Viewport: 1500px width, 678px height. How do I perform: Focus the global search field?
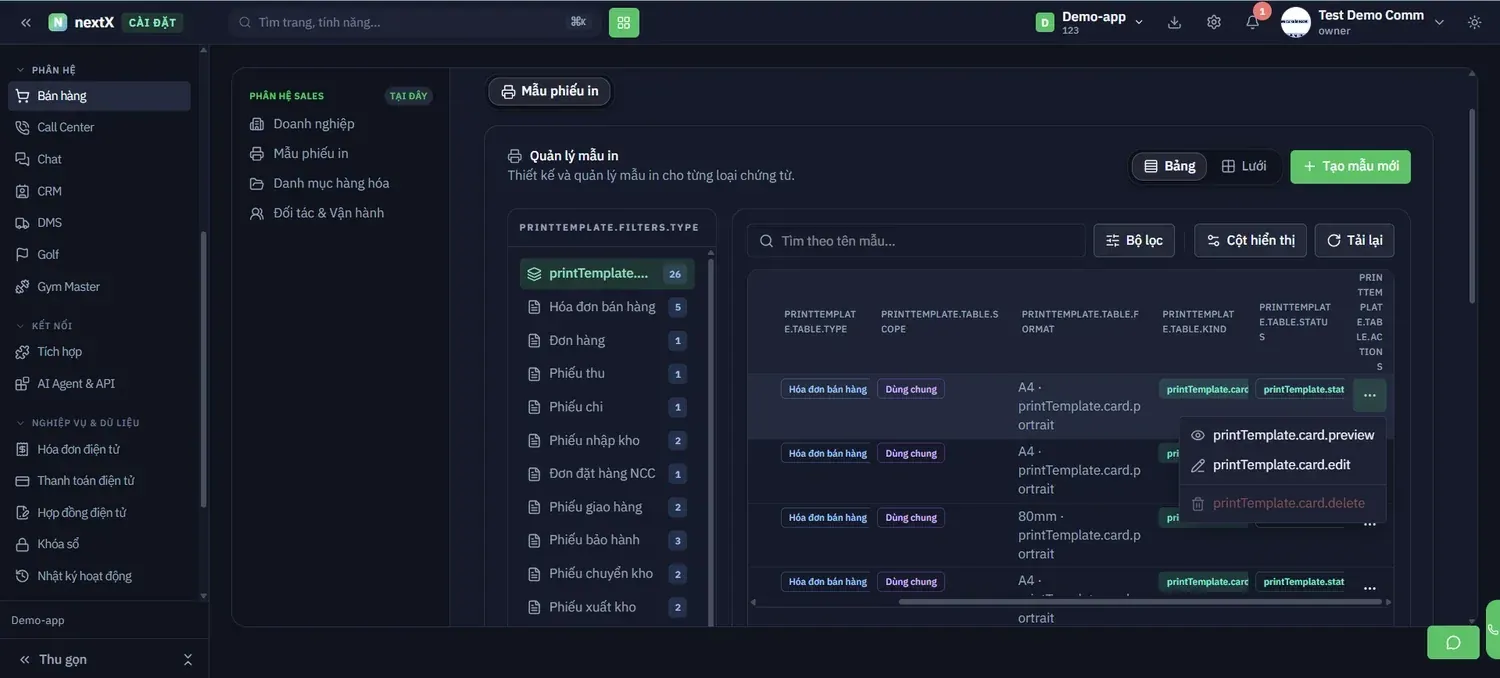[414, 22]
